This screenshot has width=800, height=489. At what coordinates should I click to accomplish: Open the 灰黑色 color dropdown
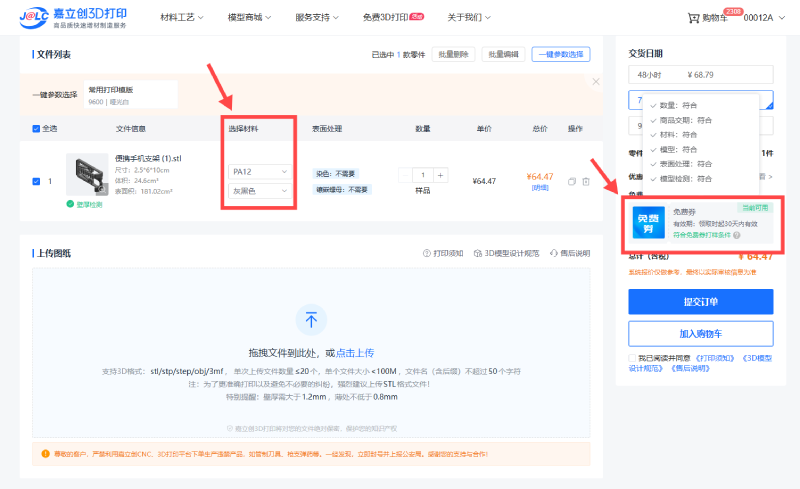(x=260, y=190)
